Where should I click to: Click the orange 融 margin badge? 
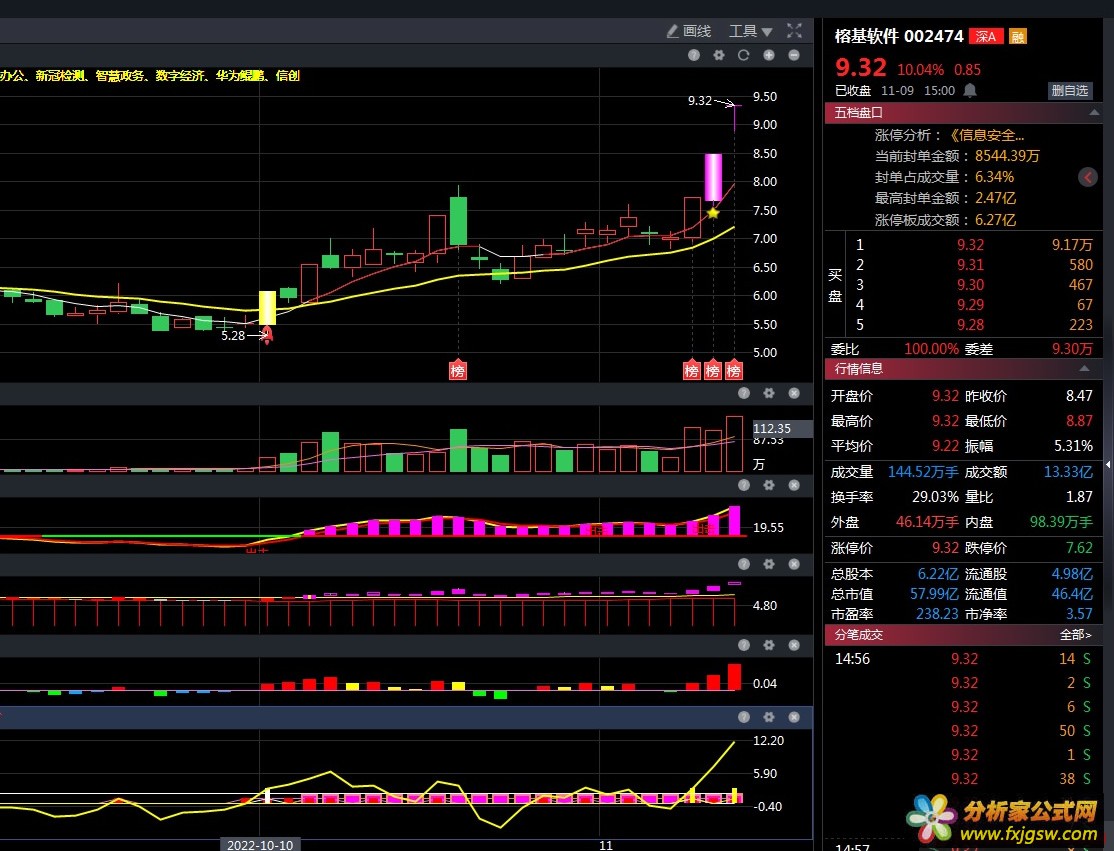coord(1017,36)
